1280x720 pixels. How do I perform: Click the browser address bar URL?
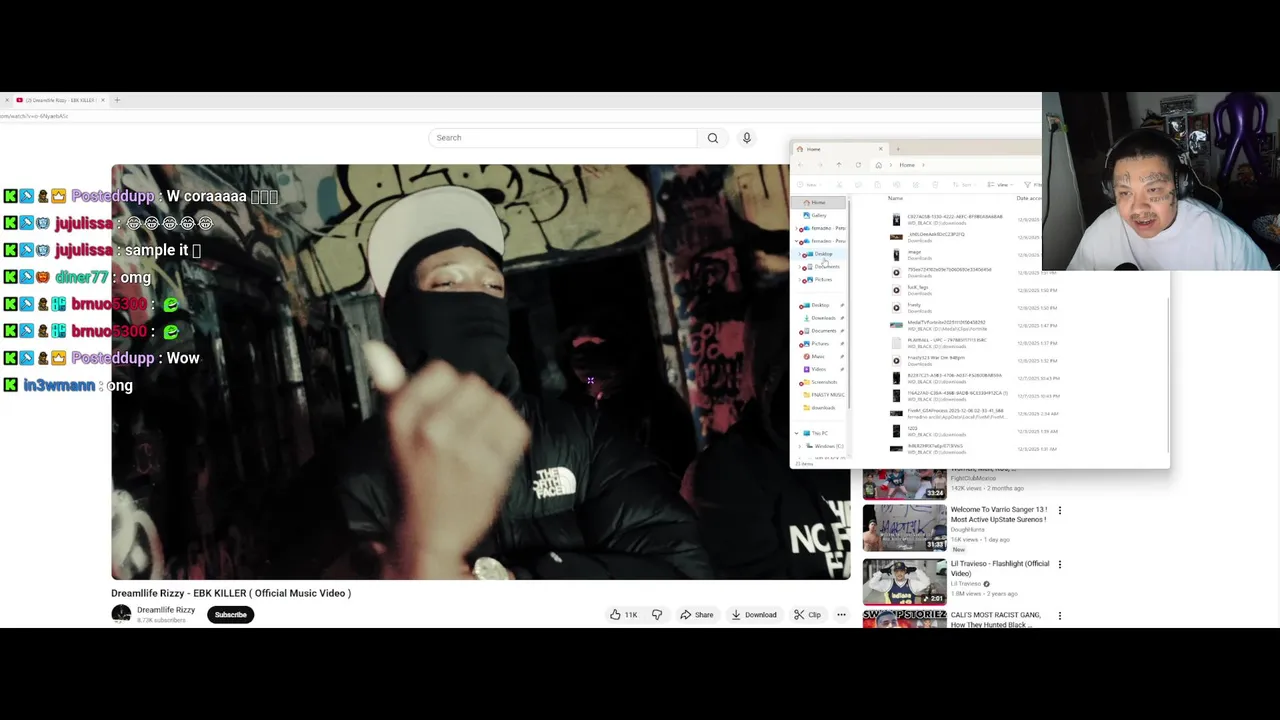coord(35,116)
